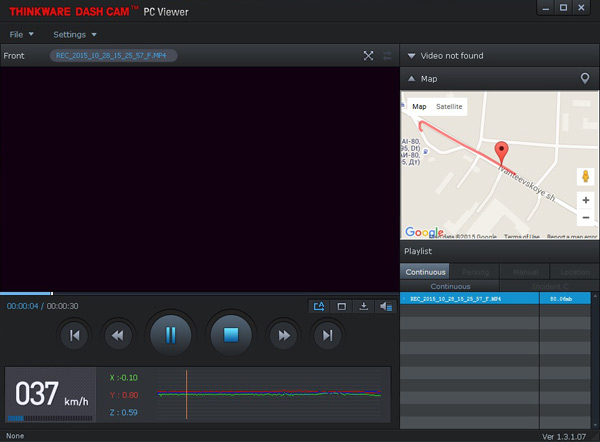Select the Manual playlist tab
The height and width of the screenshot is (442, 600).
pyautogui.click(x=525, y=272)
